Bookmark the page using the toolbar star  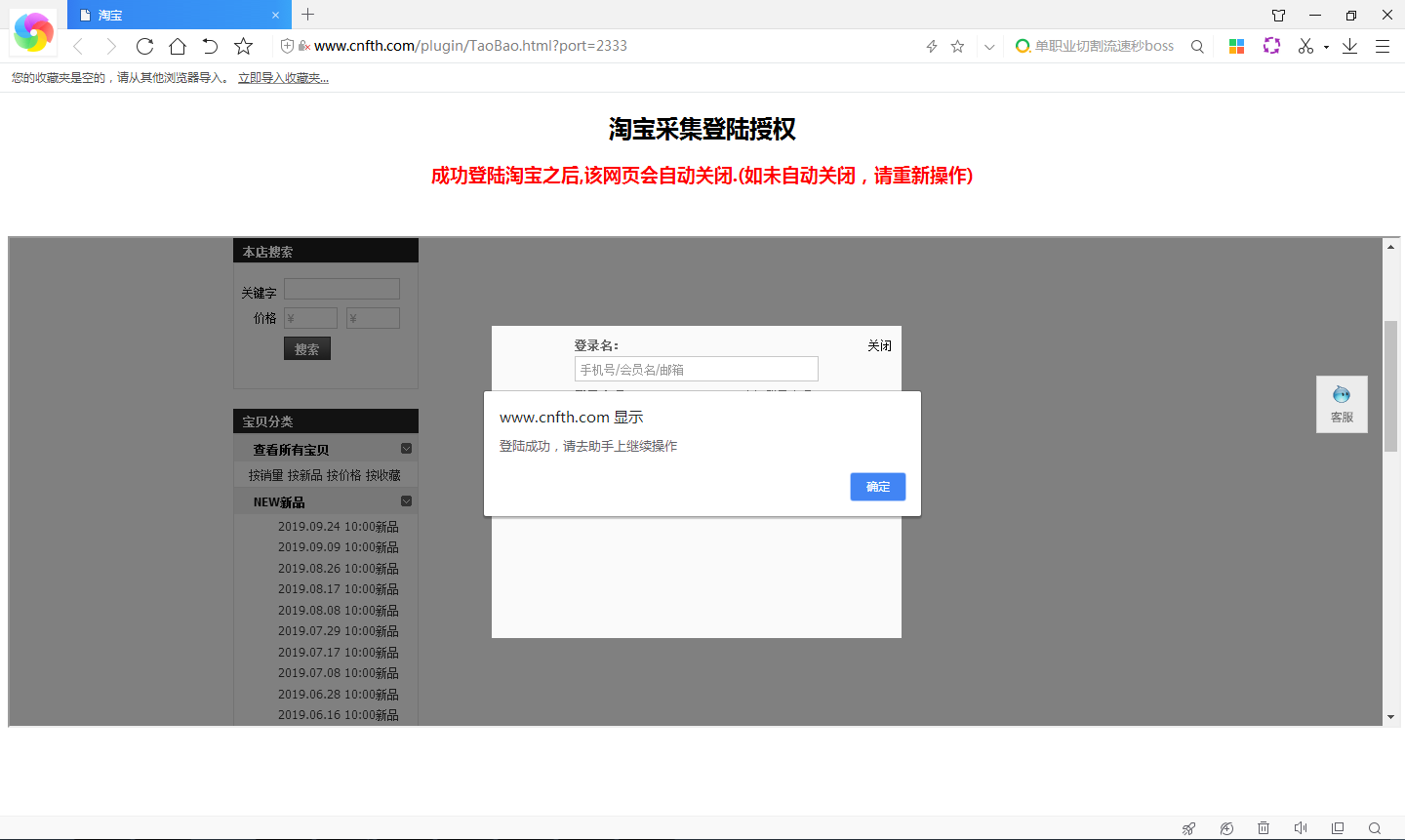tap(244, 46)
